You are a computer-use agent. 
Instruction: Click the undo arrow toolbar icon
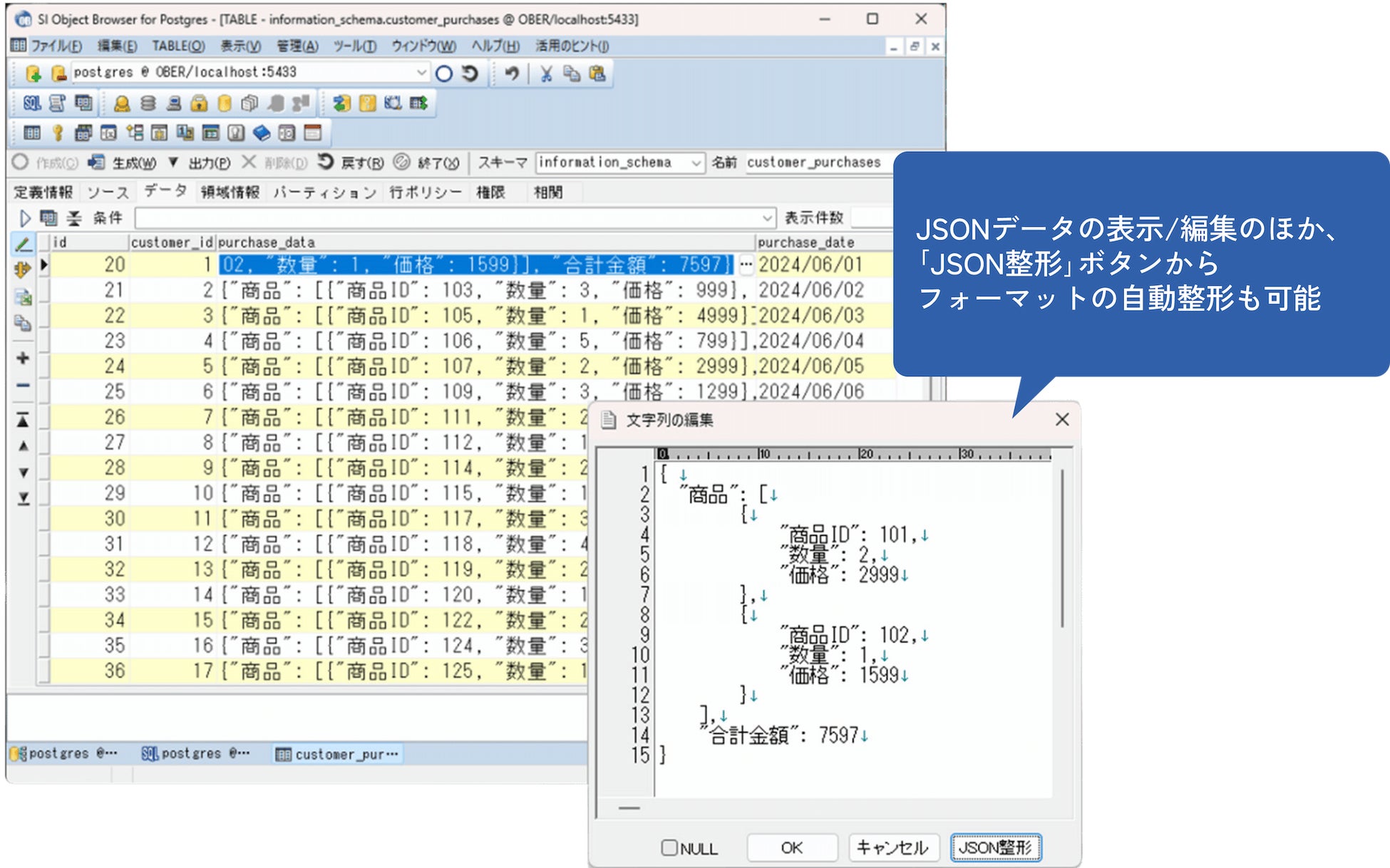(x=511, y=73)
